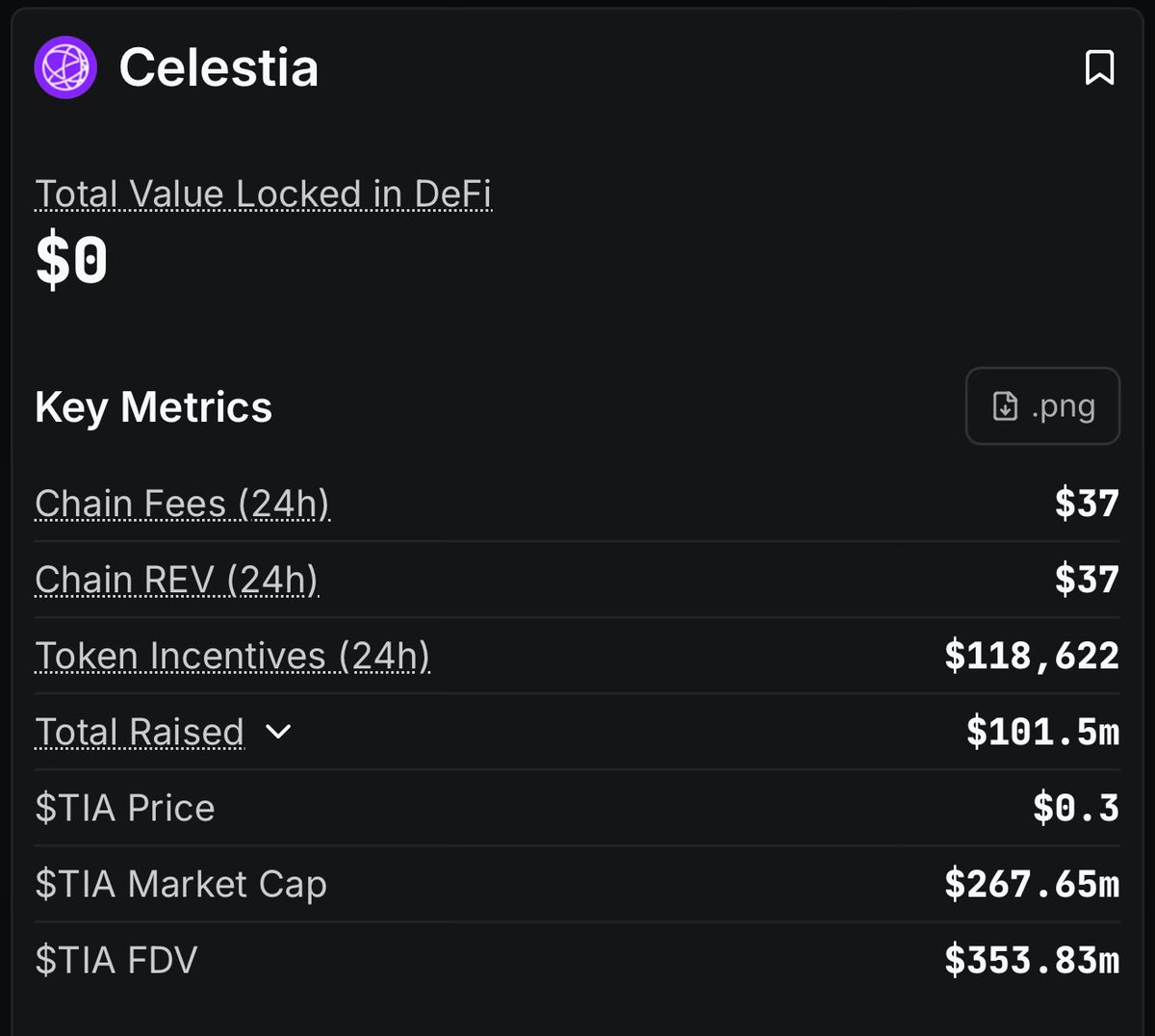The width and height of the screenshot is (1155, 1036).
Task: Open Total Value Locked in DeFi info
Action: coord(263,194)
